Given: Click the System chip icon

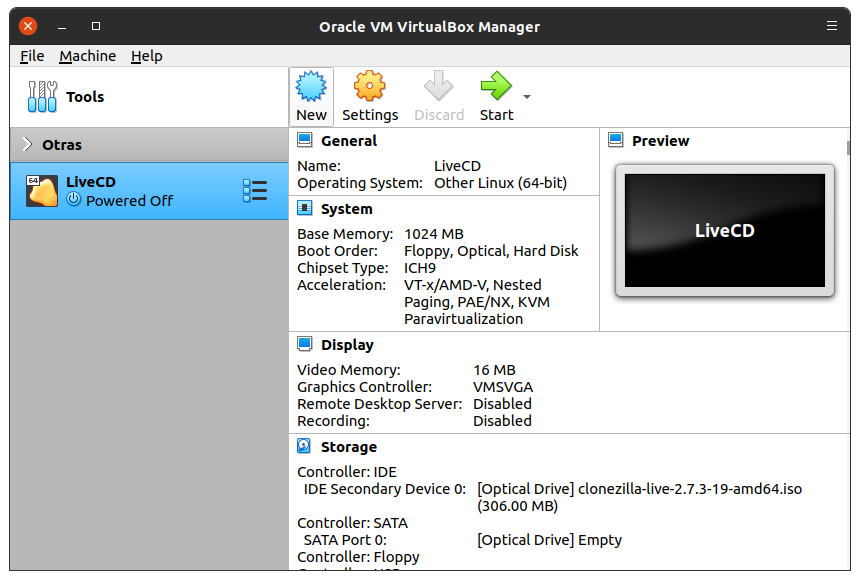Looking at the screenshot, I should click(x=305, y=209).
